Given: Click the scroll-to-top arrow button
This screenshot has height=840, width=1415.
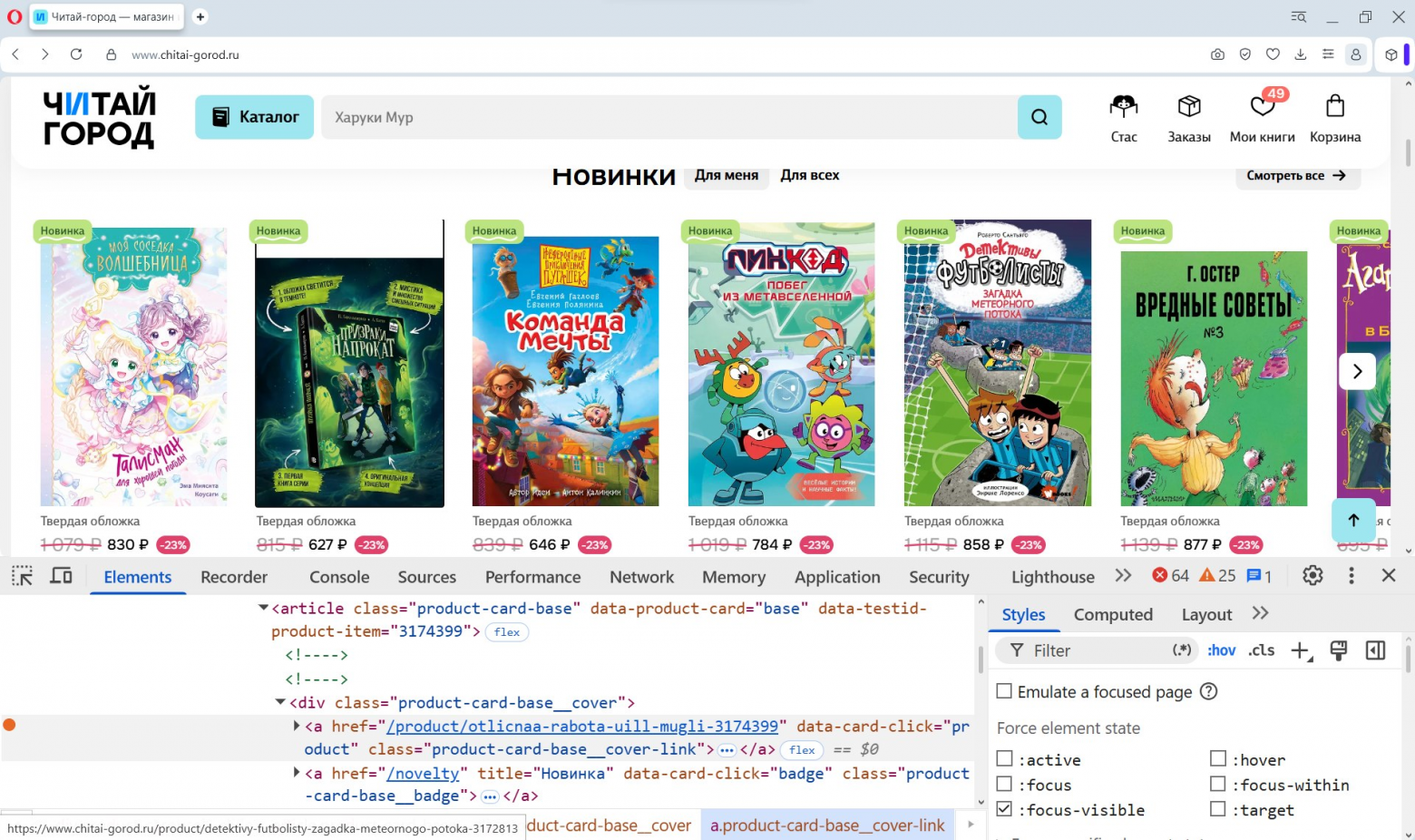Looking at the screenshot, I should (x=1353, y=520).
